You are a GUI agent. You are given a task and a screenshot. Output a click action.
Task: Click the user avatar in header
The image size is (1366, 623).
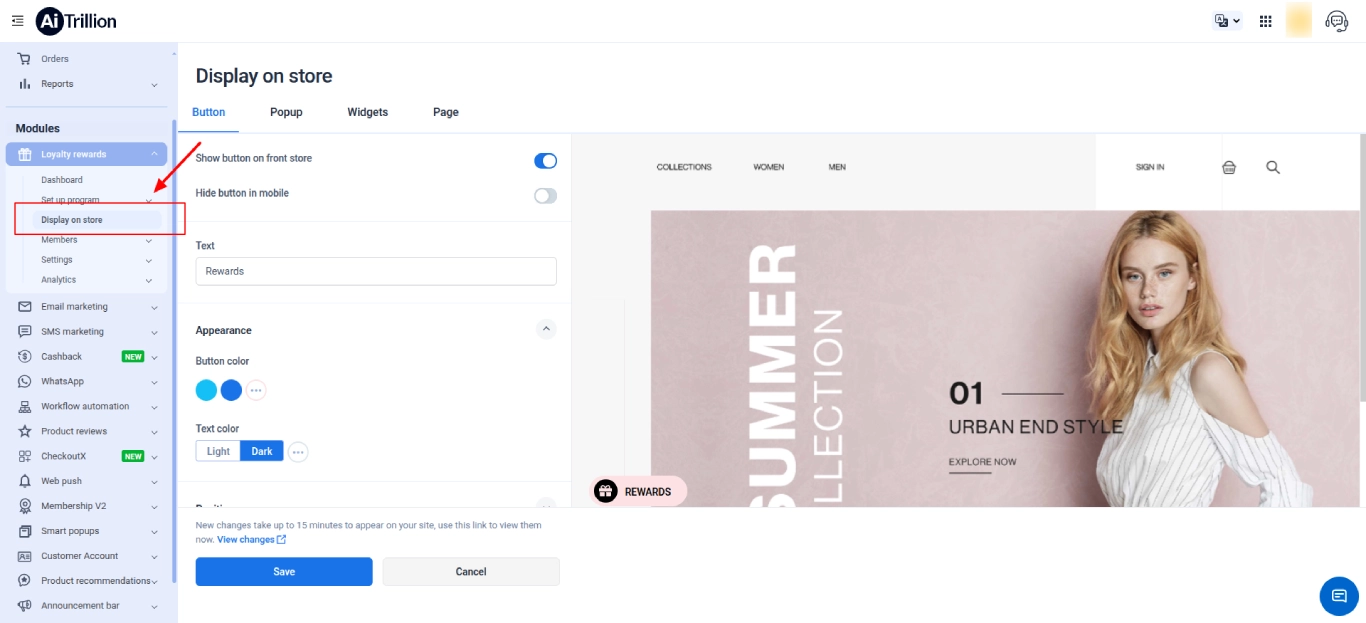click(x=1299, y=21)
